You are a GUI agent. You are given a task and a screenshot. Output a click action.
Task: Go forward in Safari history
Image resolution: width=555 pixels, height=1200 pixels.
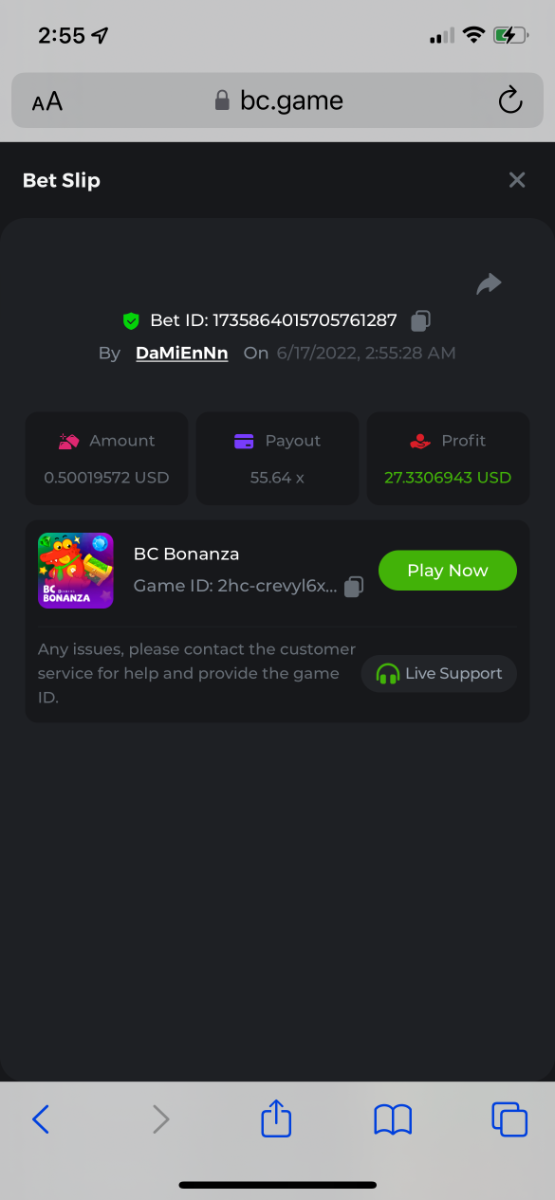(x=160, y=1119)
